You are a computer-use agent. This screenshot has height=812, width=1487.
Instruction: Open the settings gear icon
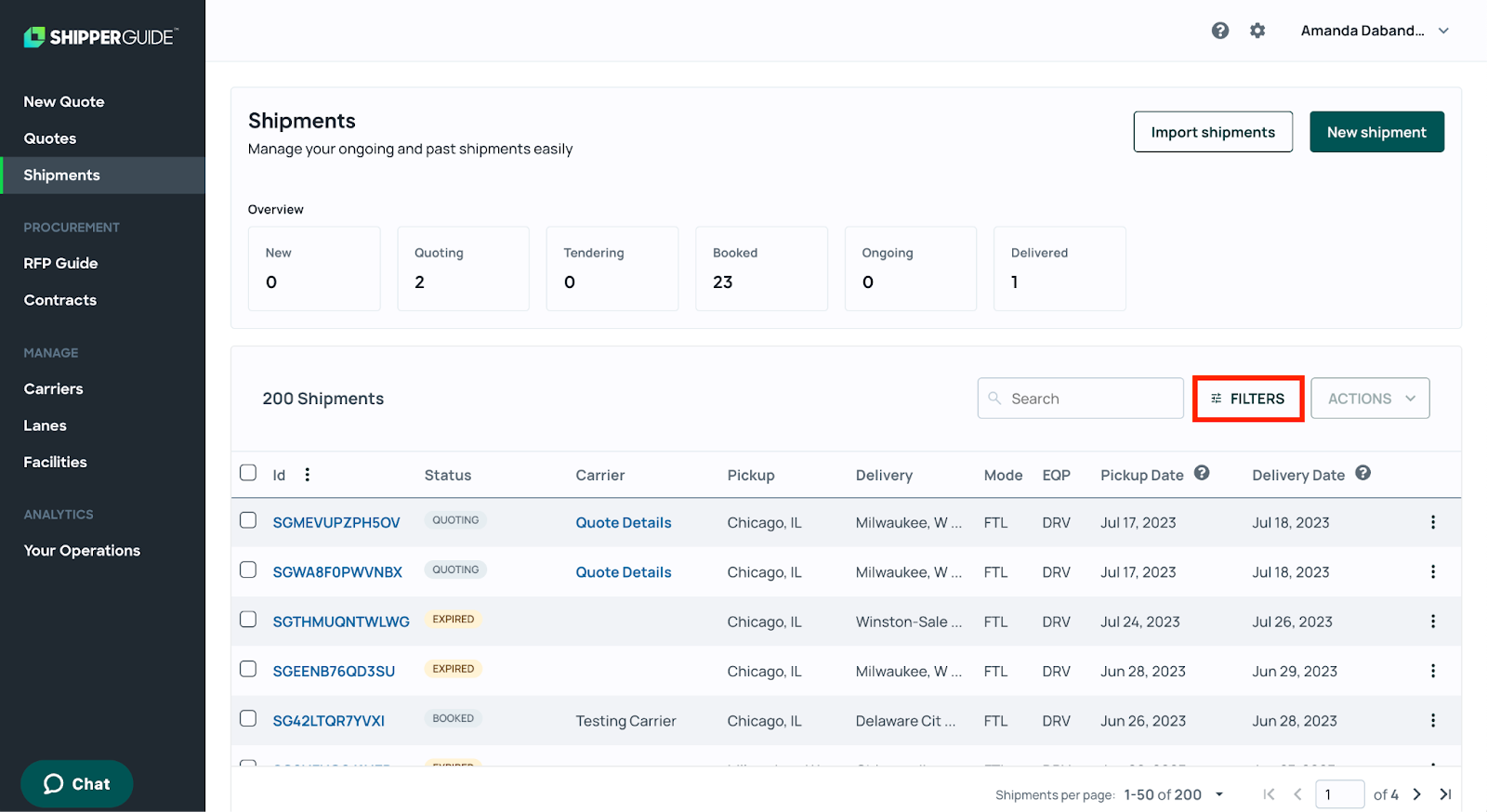click(x=1257, y=31)
